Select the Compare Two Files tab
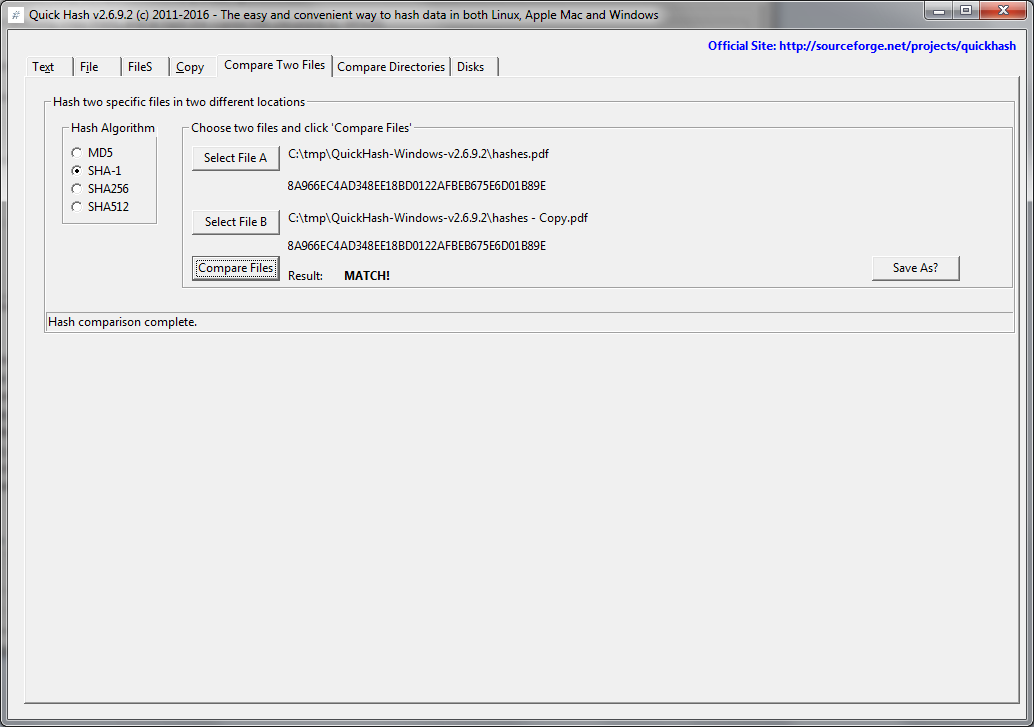 [x=274, y=65]
